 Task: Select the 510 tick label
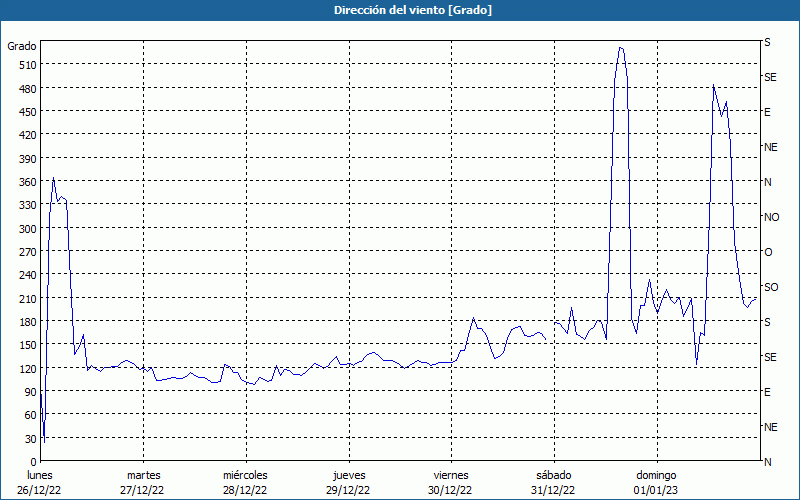28,65
